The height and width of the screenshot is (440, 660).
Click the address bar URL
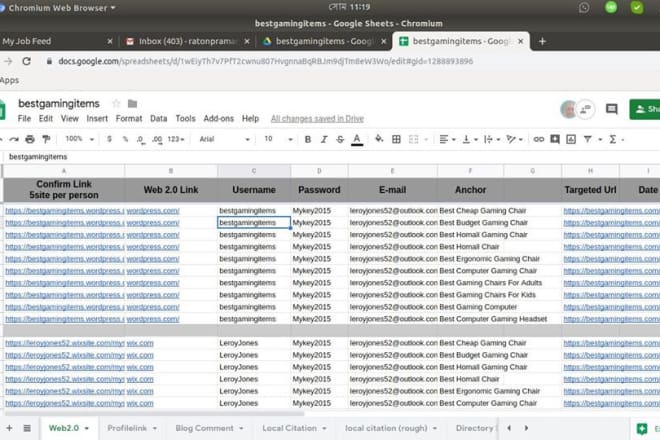click(x=266, y=61)
